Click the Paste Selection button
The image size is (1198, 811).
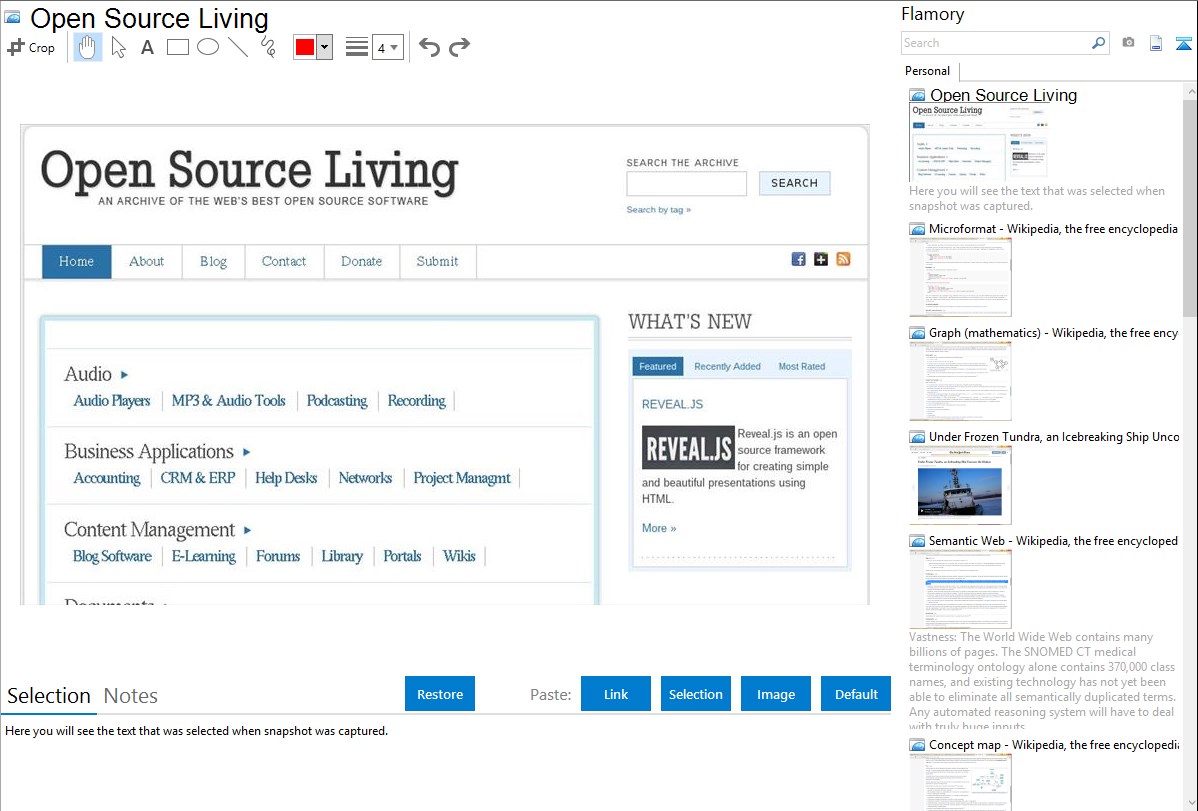(x=696, y=694)
